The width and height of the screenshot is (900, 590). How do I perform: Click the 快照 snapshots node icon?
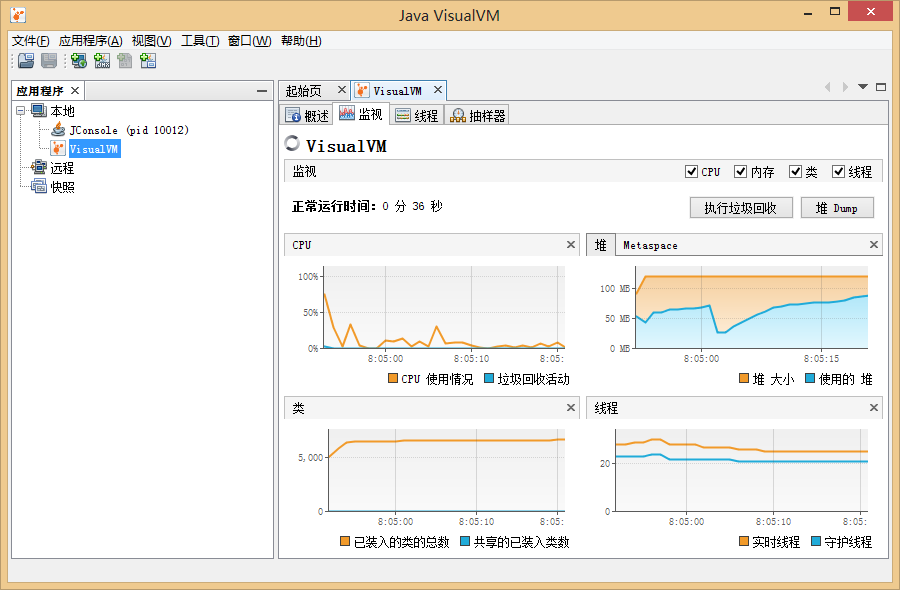coord(39,187)
